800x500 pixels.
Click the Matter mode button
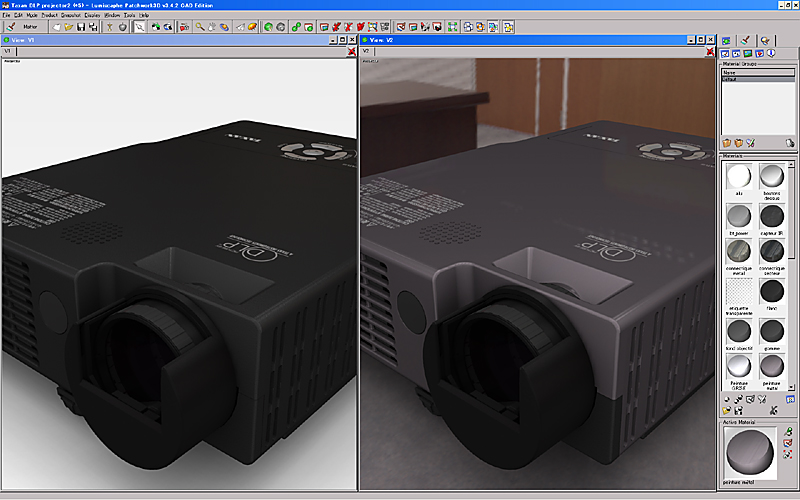[29, 26]
